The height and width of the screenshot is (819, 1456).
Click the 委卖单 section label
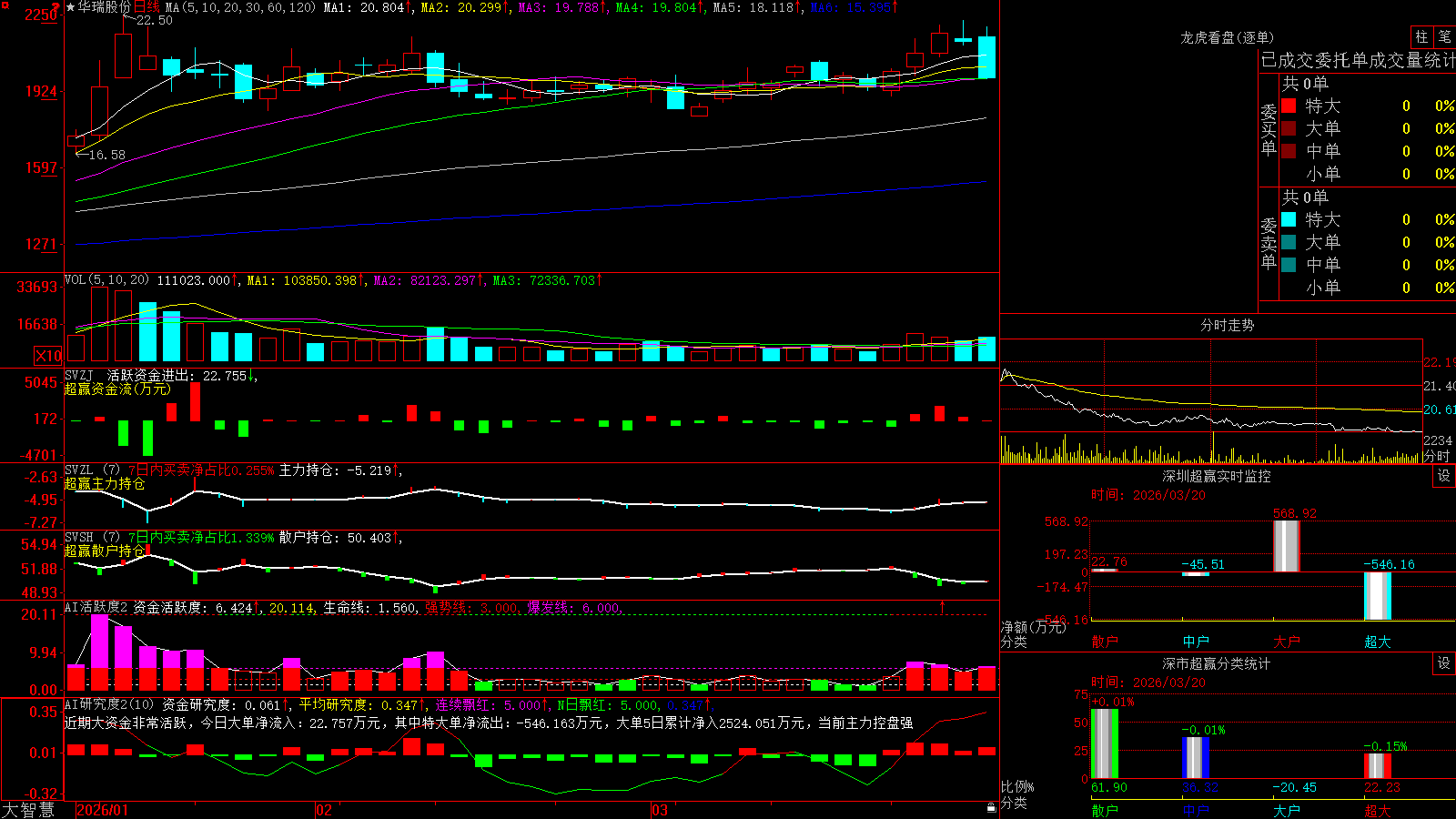[x=1269, y=243]
